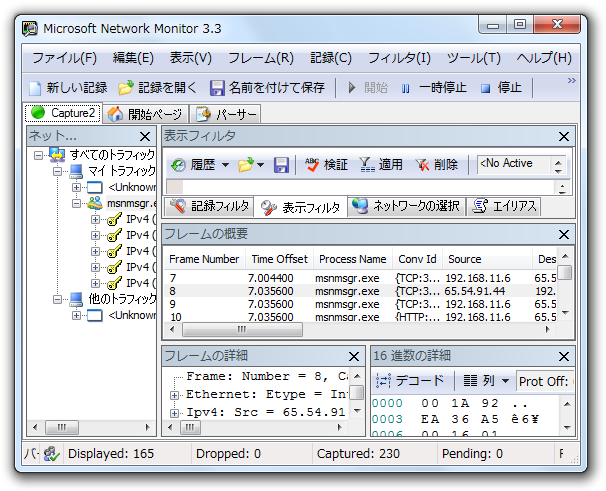Open the load filter folder dropdown
The image size is (606, 491).
[x=250, y=165]
